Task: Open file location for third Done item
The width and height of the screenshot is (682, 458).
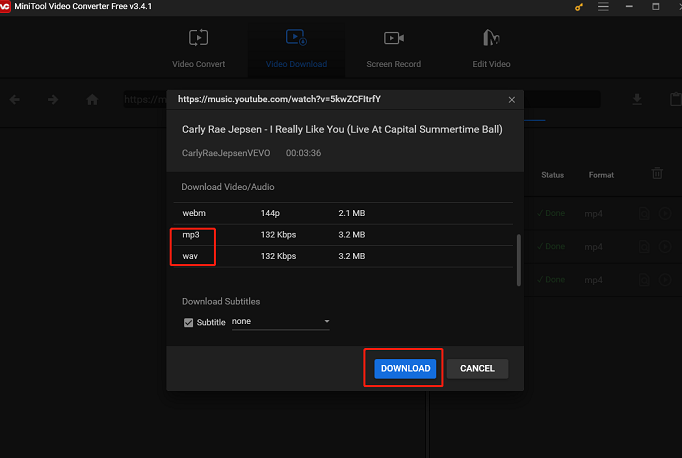Action: (644, 280)
